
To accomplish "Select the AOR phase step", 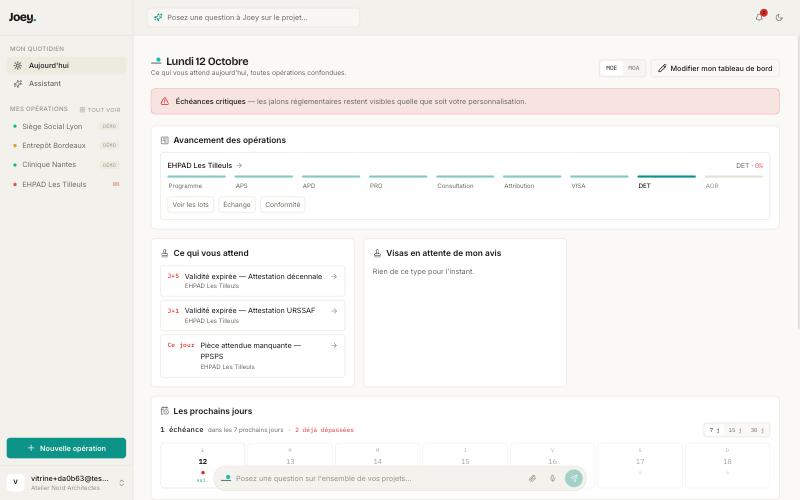I will click(734, 182).
